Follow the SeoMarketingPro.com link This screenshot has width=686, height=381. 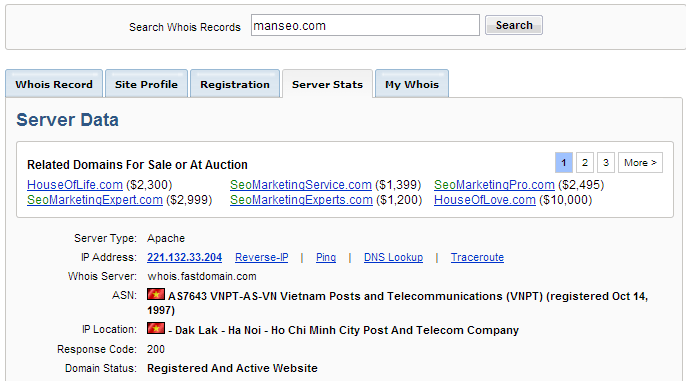(x=494, y=185)
